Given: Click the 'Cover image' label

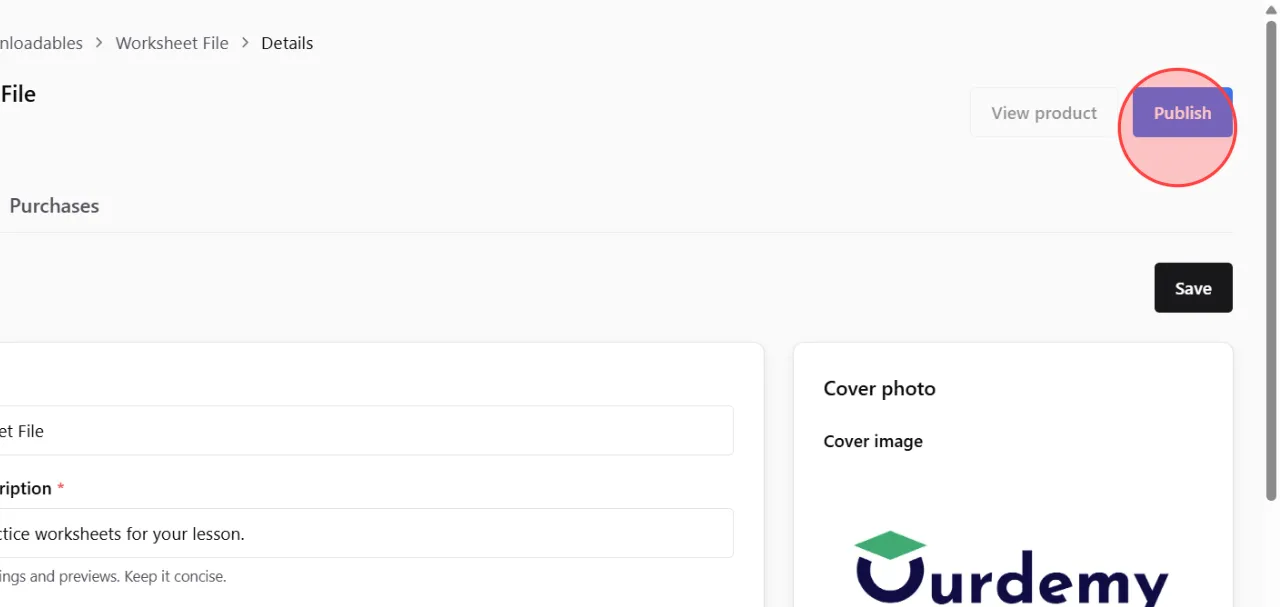Looking at the screenshot, I should click(x=873, y=441).
